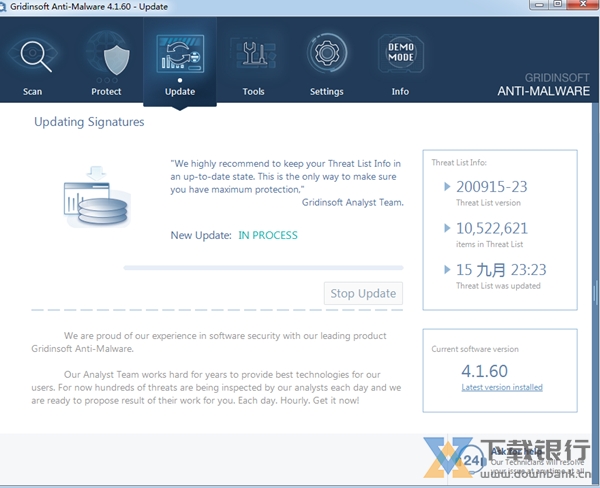Click the Latest version installed link
600x488 pixels.
tap(502, 387)
